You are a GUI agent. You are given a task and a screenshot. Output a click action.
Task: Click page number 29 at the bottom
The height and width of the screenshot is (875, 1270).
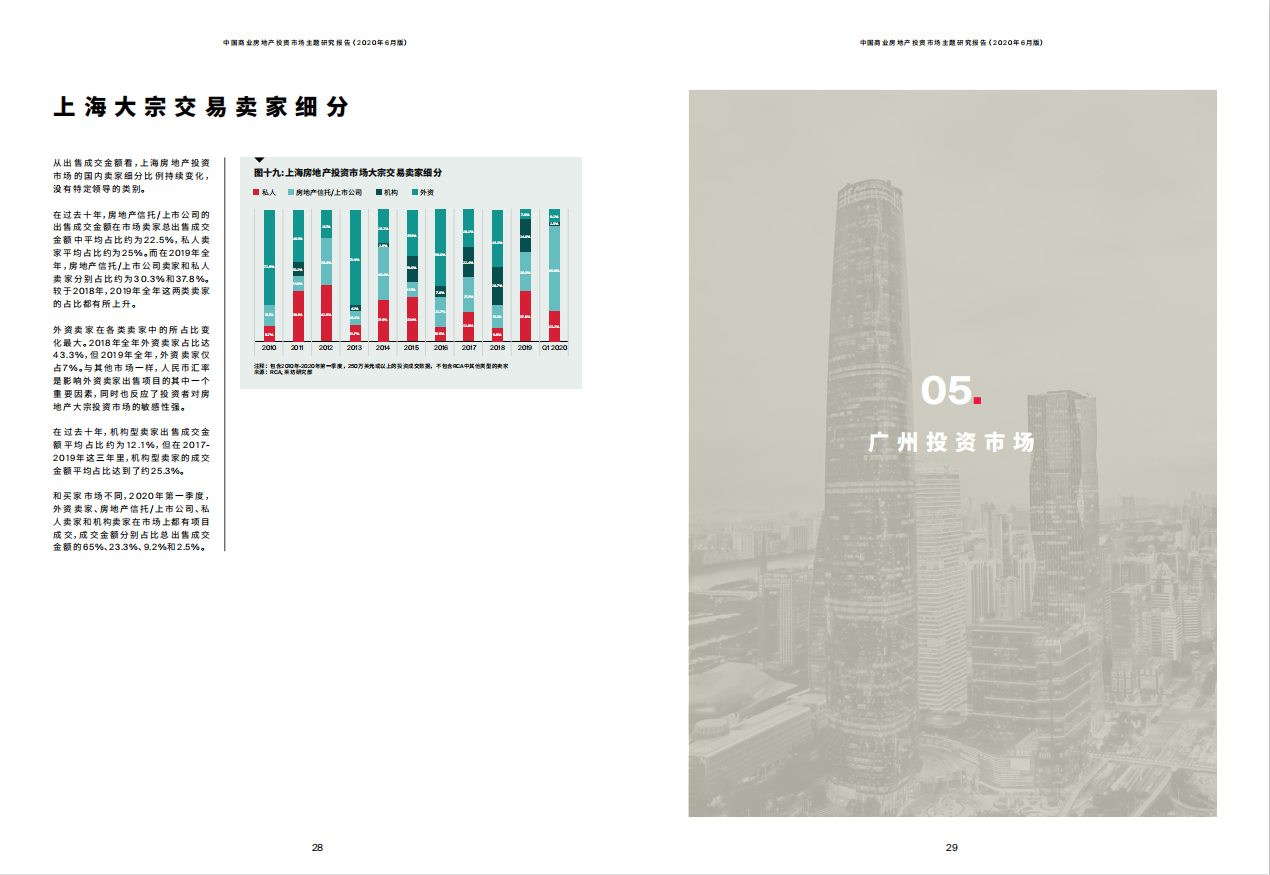[x=952, y=847]
